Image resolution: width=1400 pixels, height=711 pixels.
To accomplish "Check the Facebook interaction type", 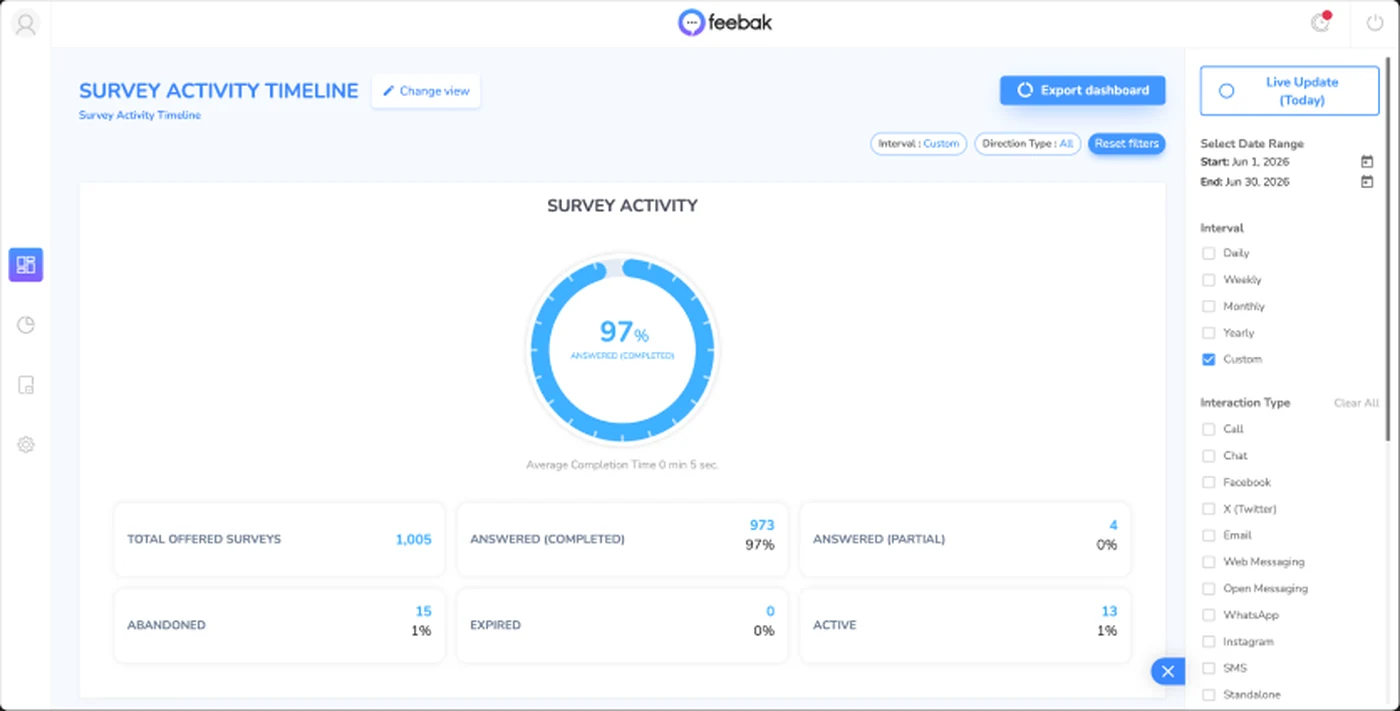I will click(x=1209, y=482).
